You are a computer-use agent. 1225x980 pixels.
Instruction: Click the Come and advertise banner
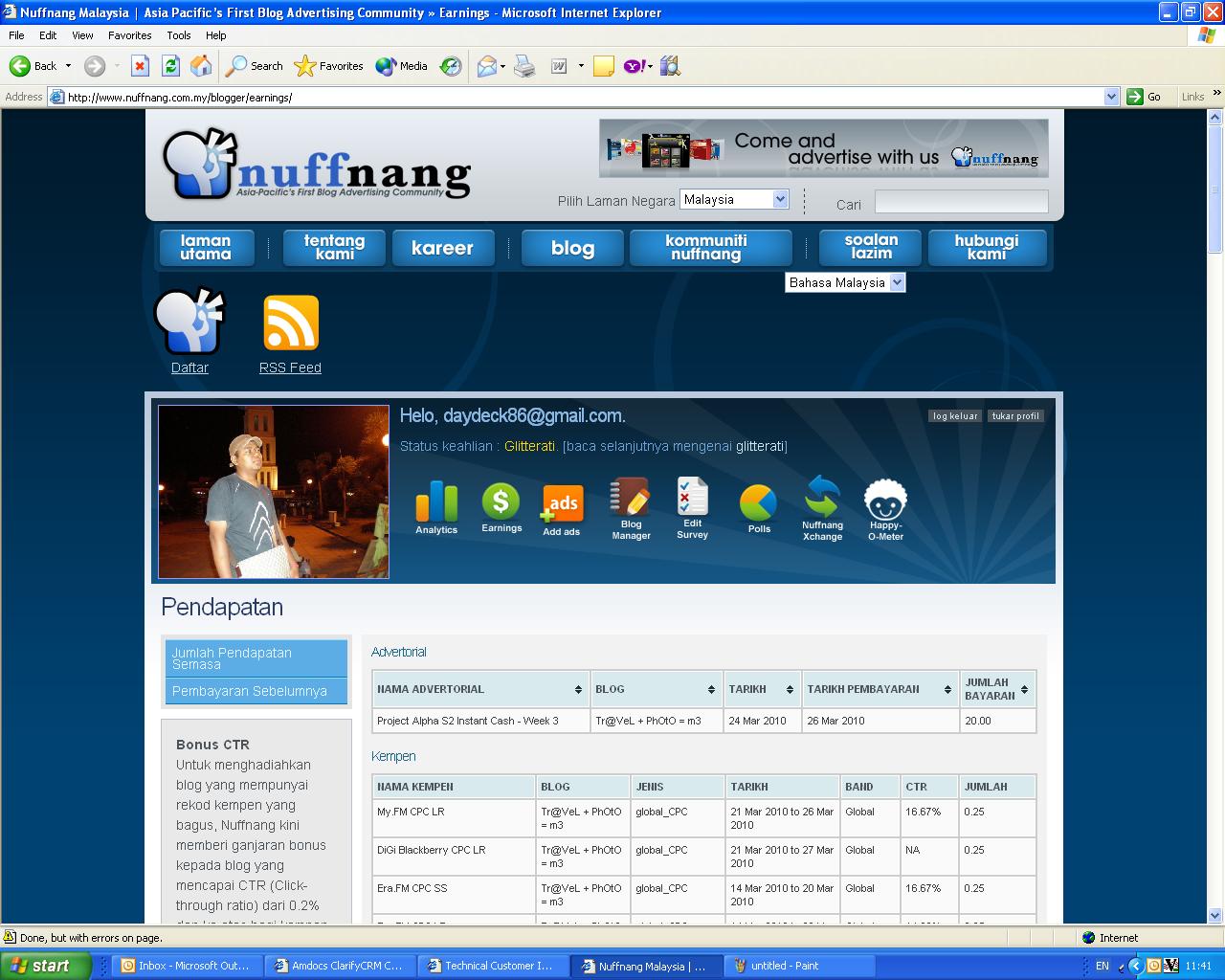pos(823,148)
